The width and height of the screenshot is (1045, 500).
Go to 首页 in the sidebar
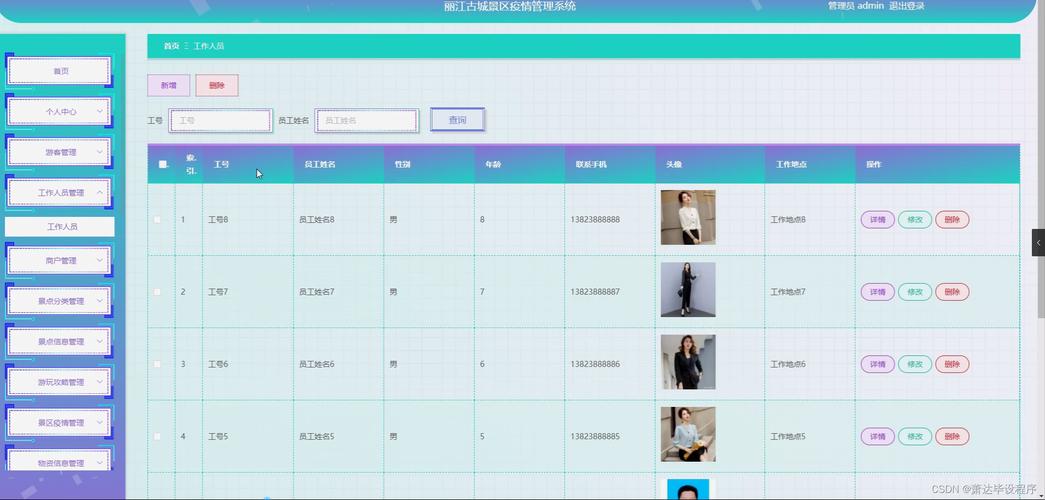[60, 71]
